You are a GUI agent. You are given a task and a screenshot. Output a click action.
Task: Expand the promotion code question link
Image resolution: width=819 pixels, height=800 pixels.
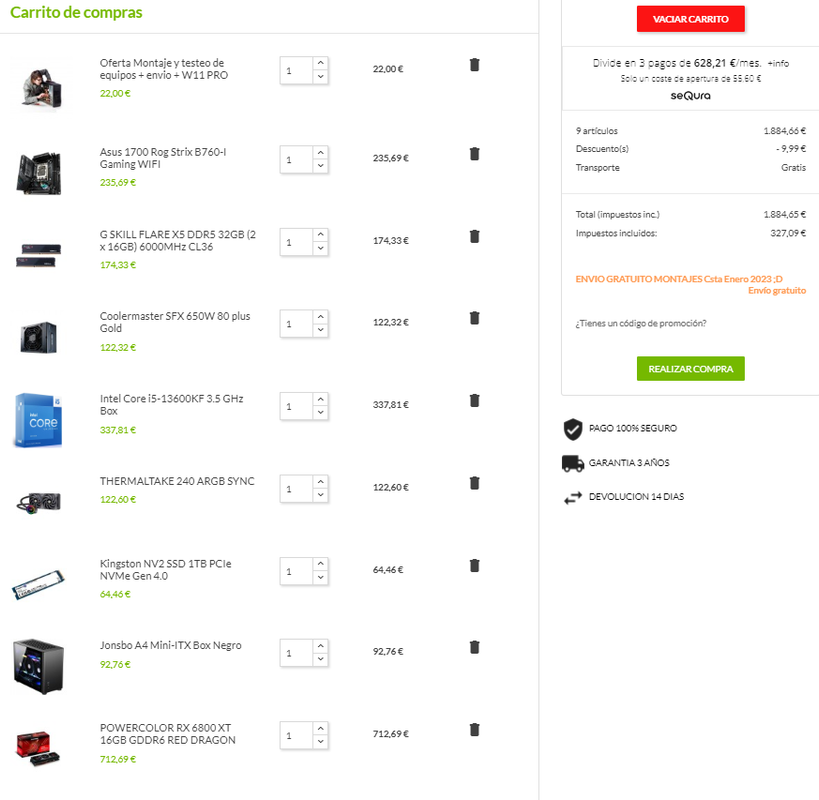pyautogui.click(x=641, y=323)
